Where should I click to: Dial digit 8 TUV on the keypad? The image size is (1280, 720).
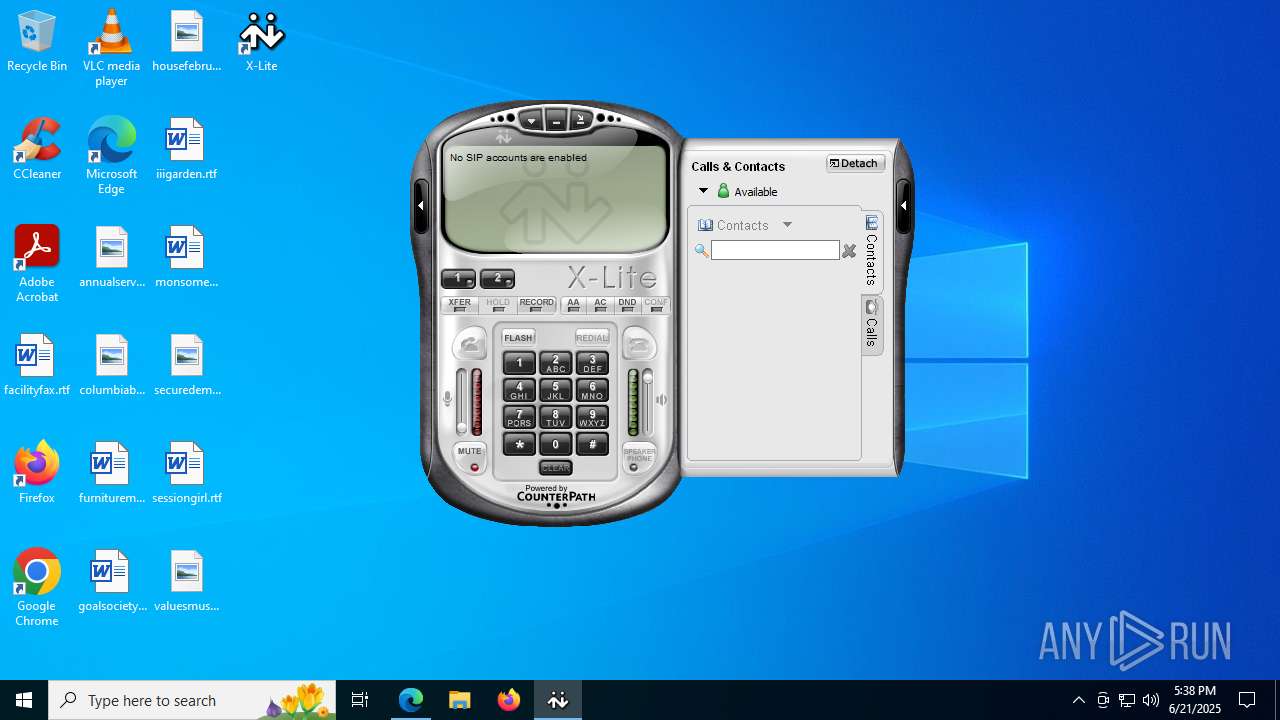[x=556, y=417]
